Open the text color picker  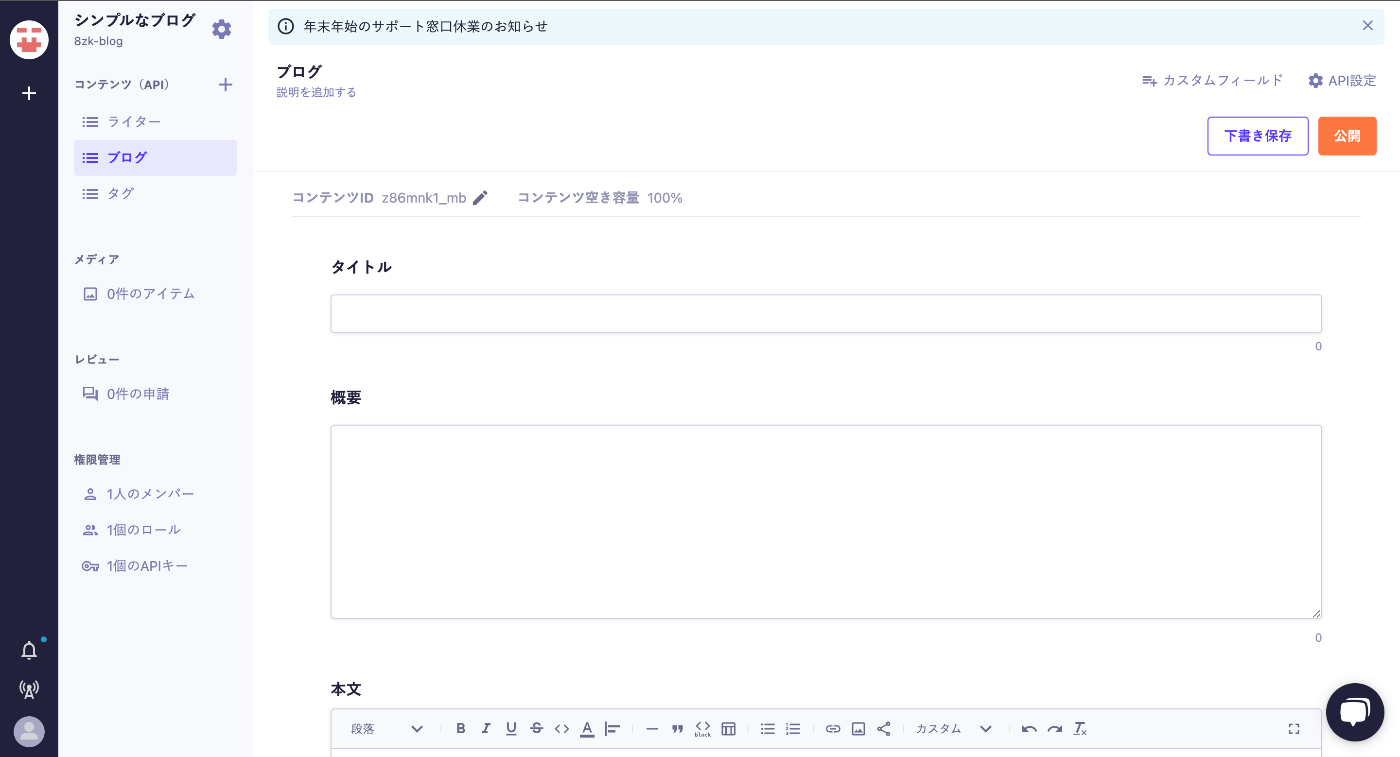(587, 729)
